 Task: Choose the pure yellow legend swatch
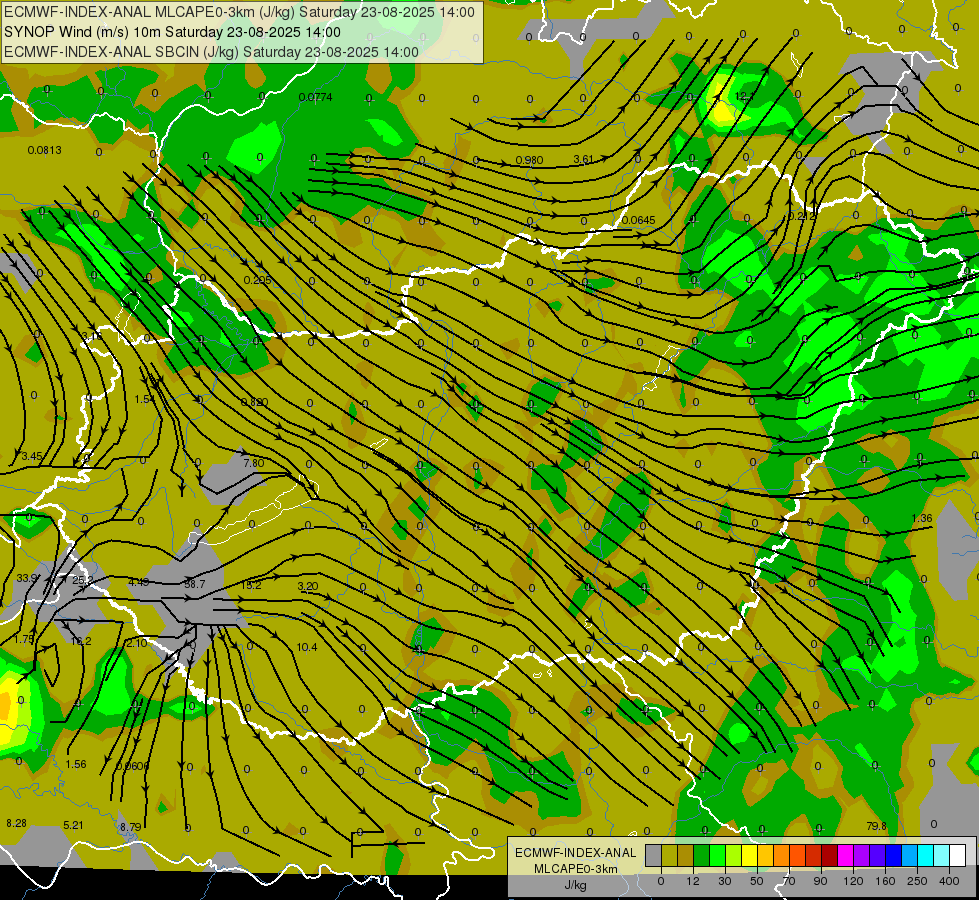pyautogui.click(x=750, y=855)
